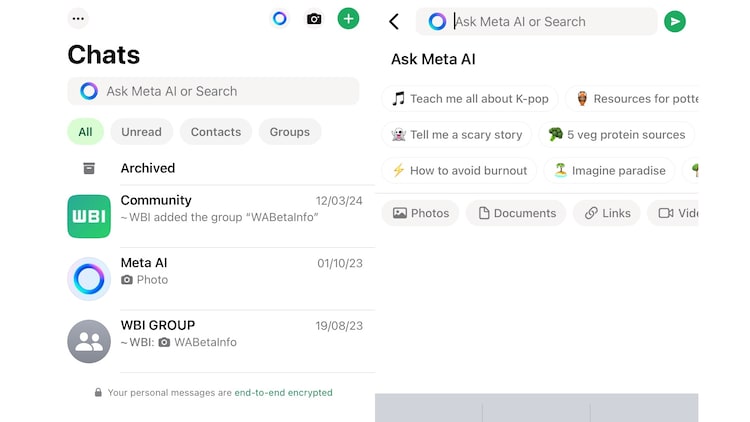Choose 'Teach me all about K-pop' suggestion
The image size is (750, 422).
468,99
